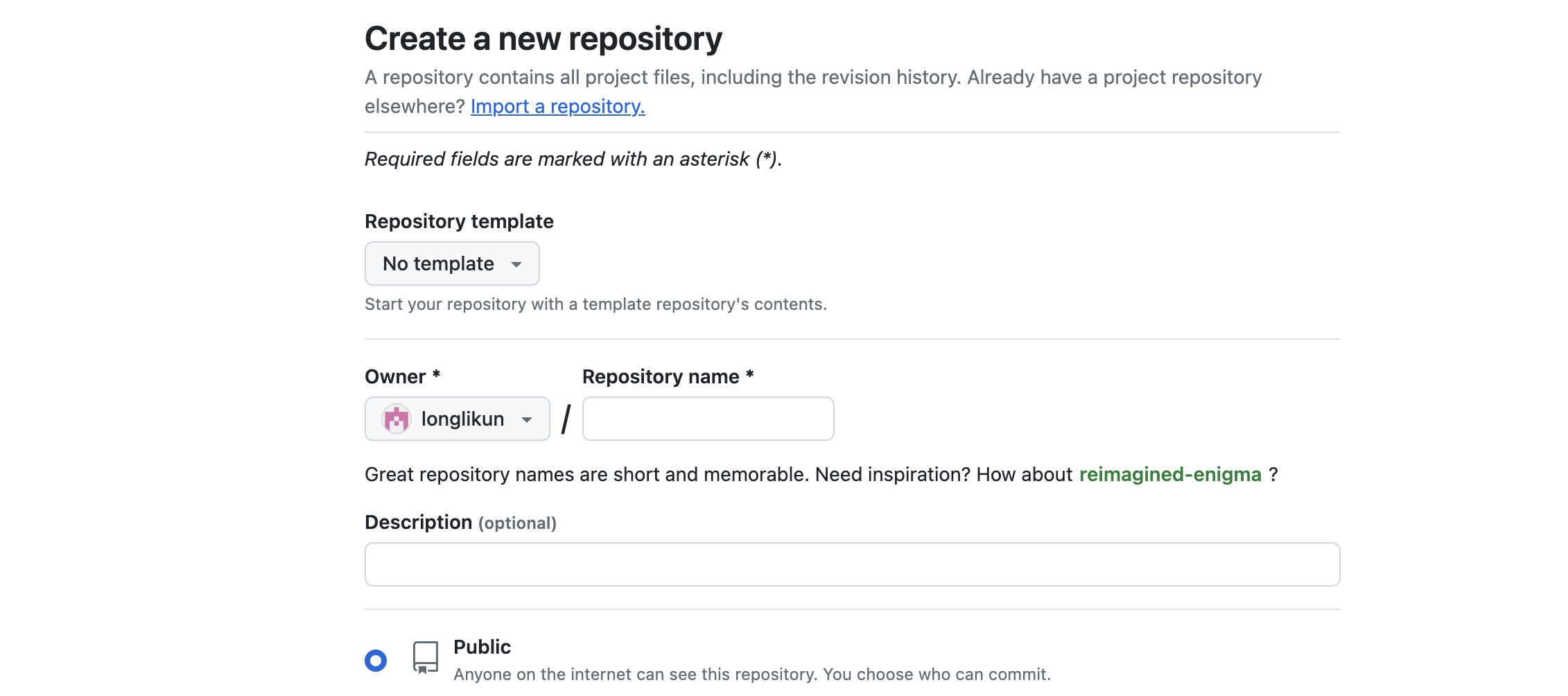Click the Repository template label

click(459, 221)
